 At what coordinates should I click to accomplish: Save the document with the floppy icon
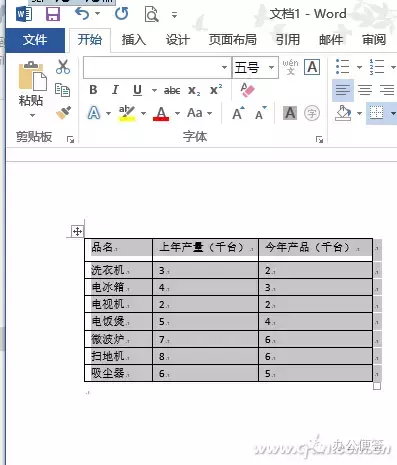(x=53, y=14)
